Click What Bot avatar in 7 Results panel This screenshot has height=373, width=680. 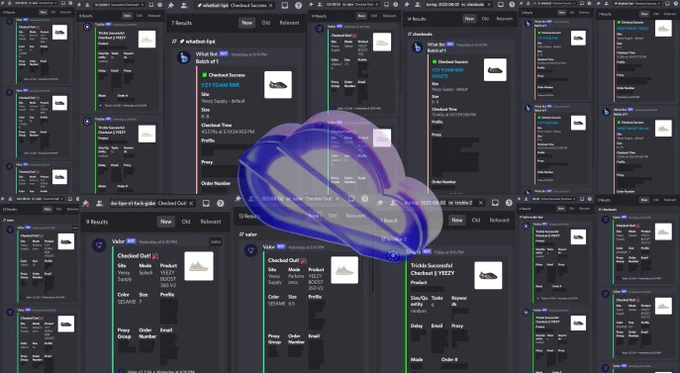tap(183, 57)
